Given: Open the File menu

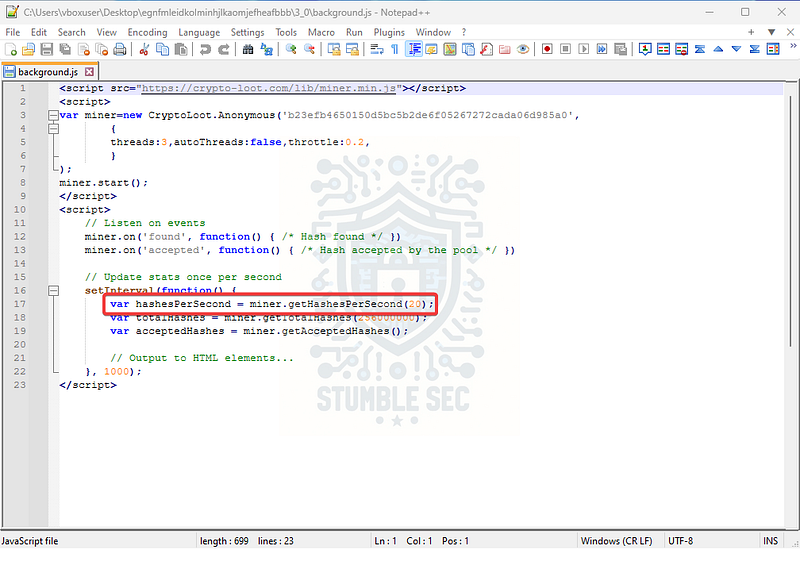Looking at the screenshot, I should coord(13,32).
